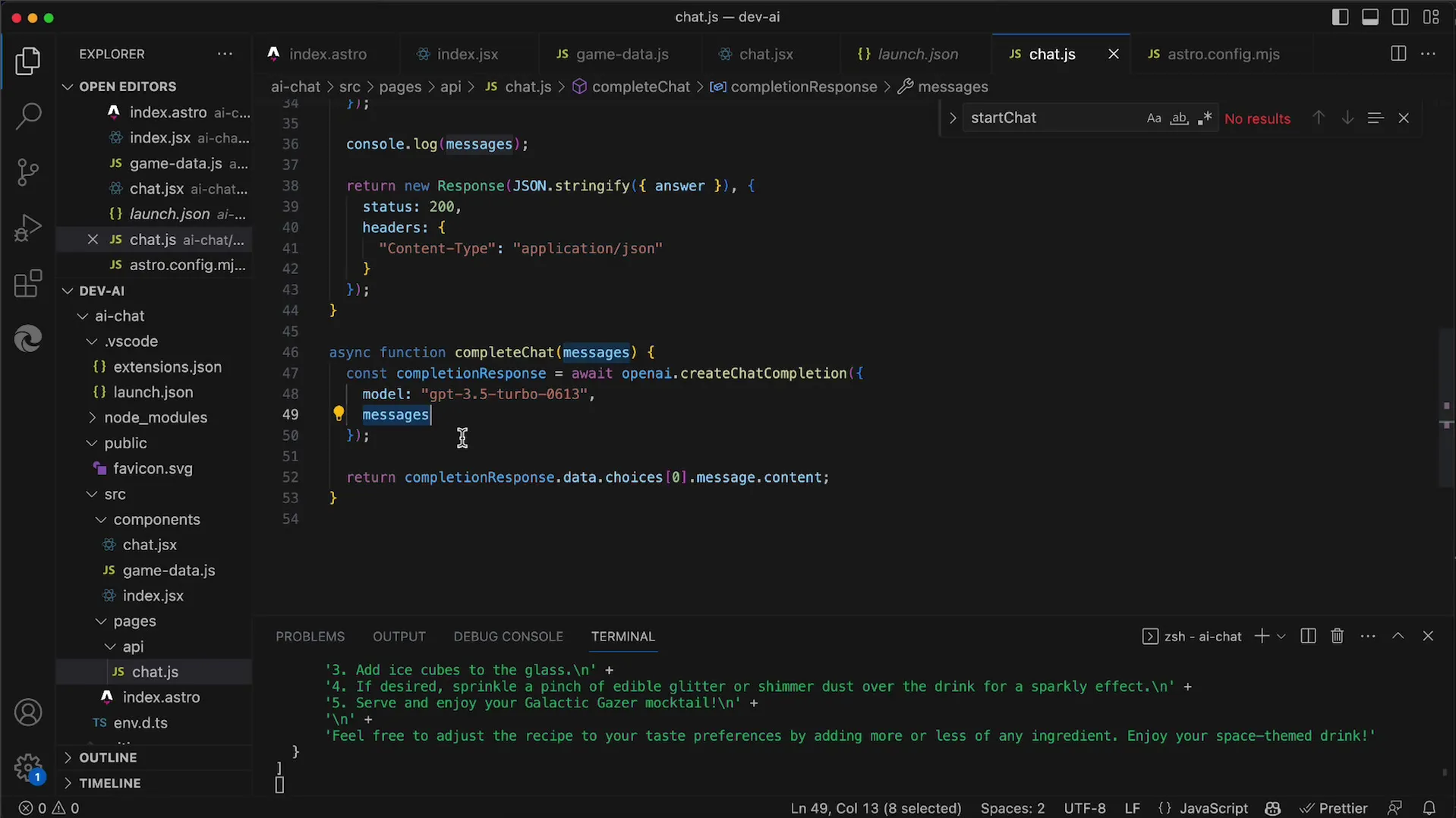Close the bottom panel
This screenshot has height=818, width=1456.
[1428, 636]
